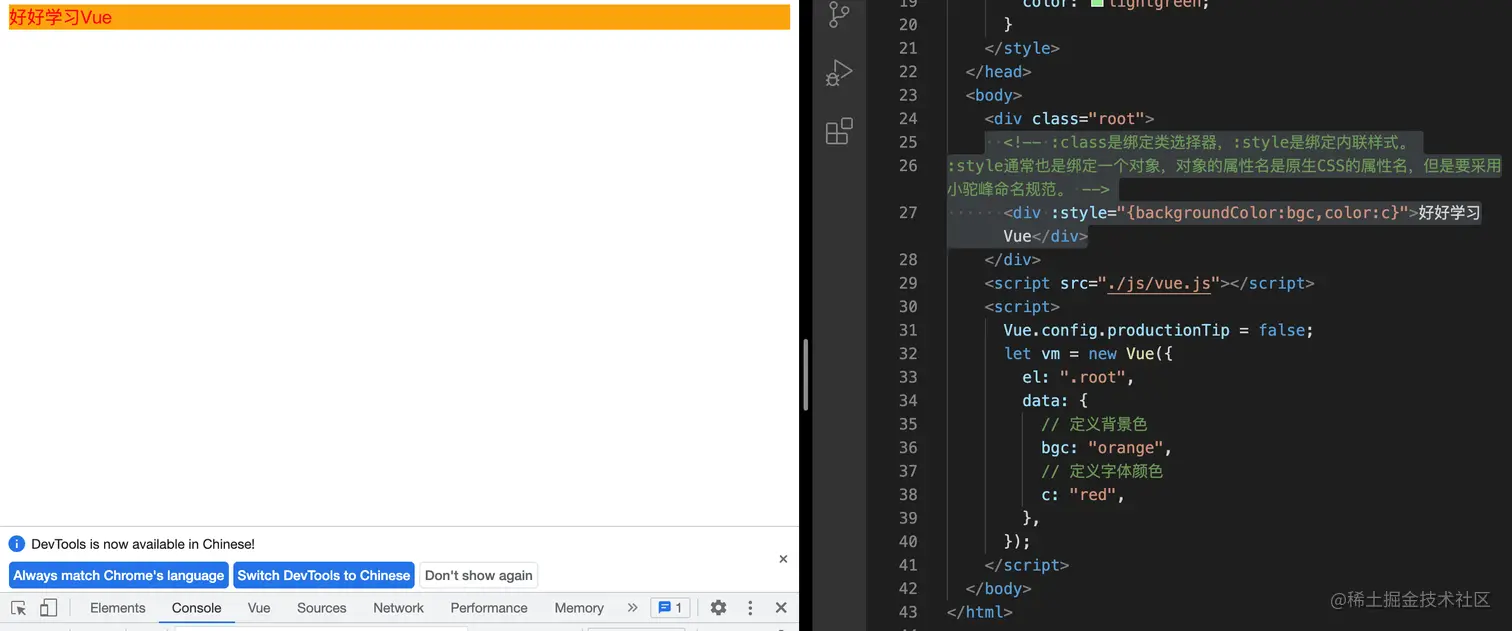Click the pane divider handle between browser and editor

pyautogui.click(x=806, y=375)
